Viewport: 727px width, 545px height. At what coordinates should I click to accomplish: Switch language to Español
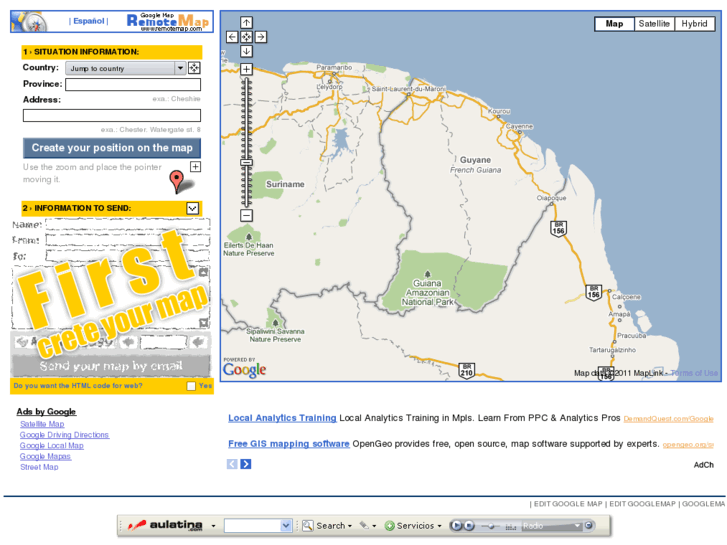pos(89,21)
